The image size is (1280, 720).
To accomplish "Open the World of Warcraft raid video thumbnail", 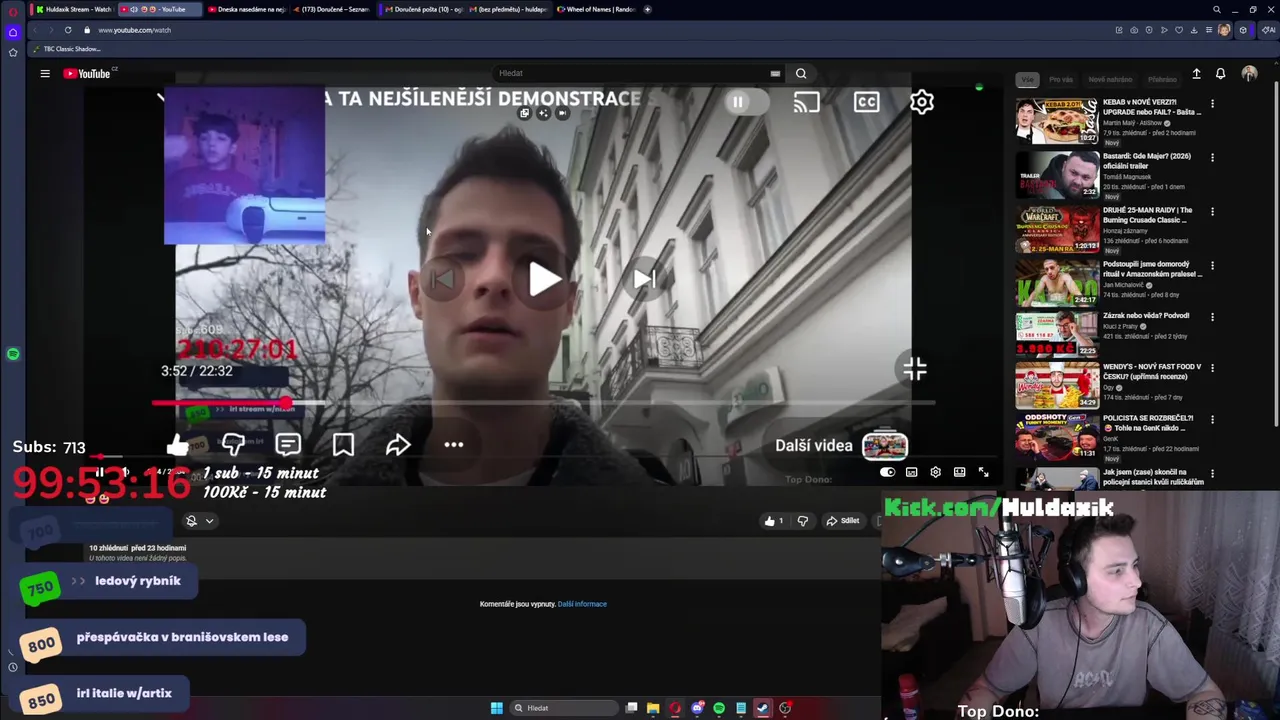I will point(1057,228).
